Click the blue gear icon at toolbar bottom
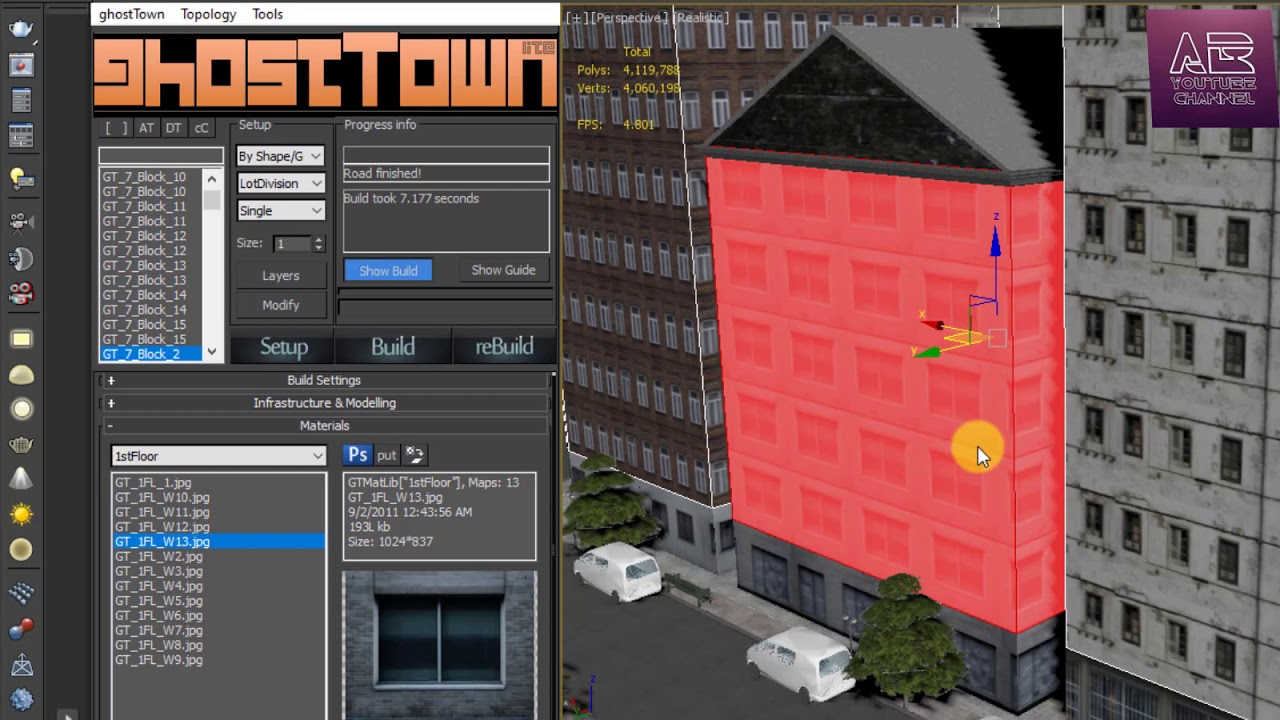The width and height of the screenshot is (1280, 720). (x=21, y=699)
